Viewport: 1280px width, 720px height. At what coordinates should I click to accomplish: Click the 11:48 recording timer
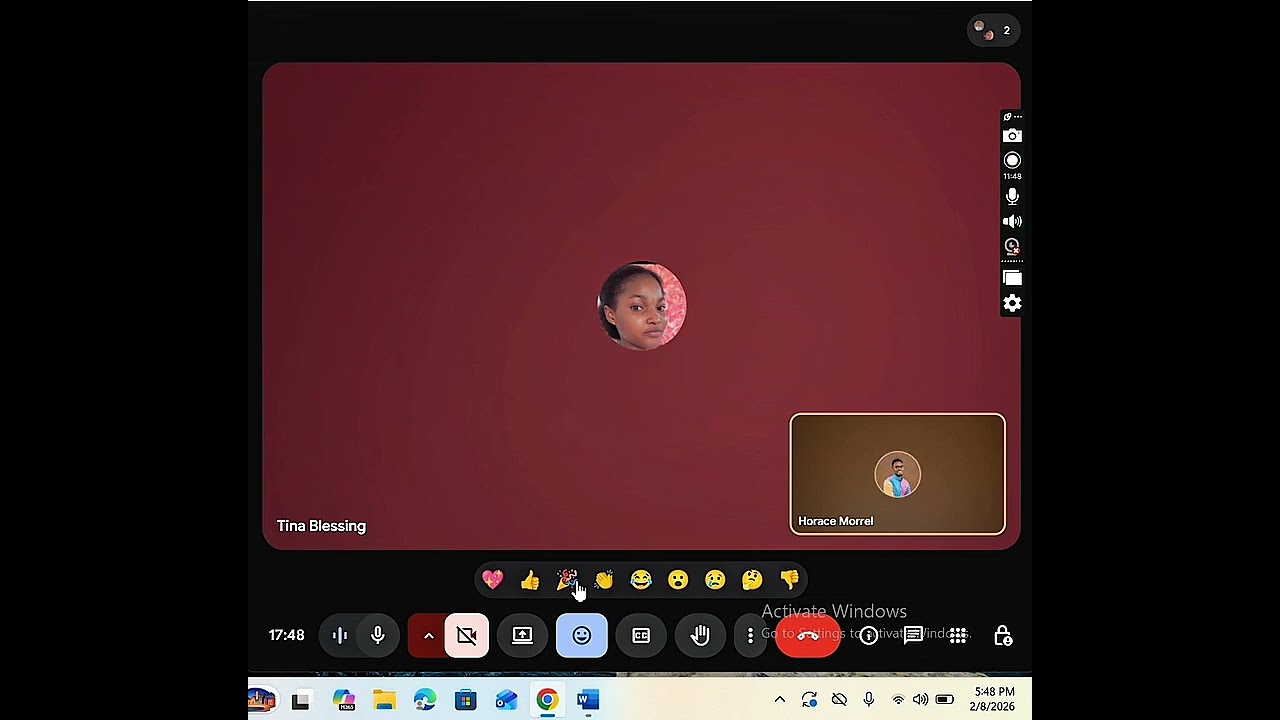1012,176
